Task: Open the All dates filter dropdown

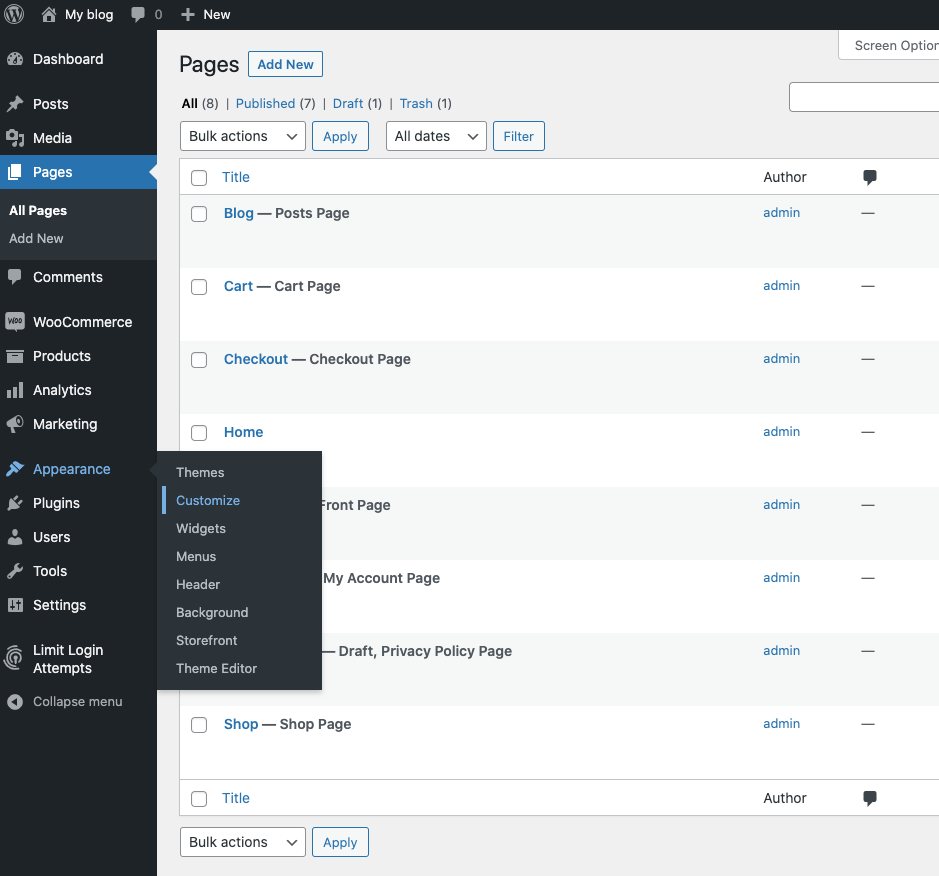Action: point(436,136)
